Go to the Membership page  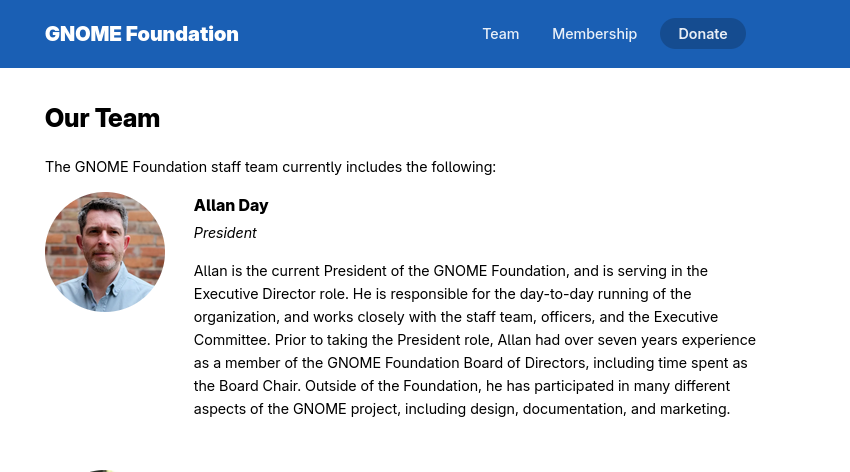(594, 34)
